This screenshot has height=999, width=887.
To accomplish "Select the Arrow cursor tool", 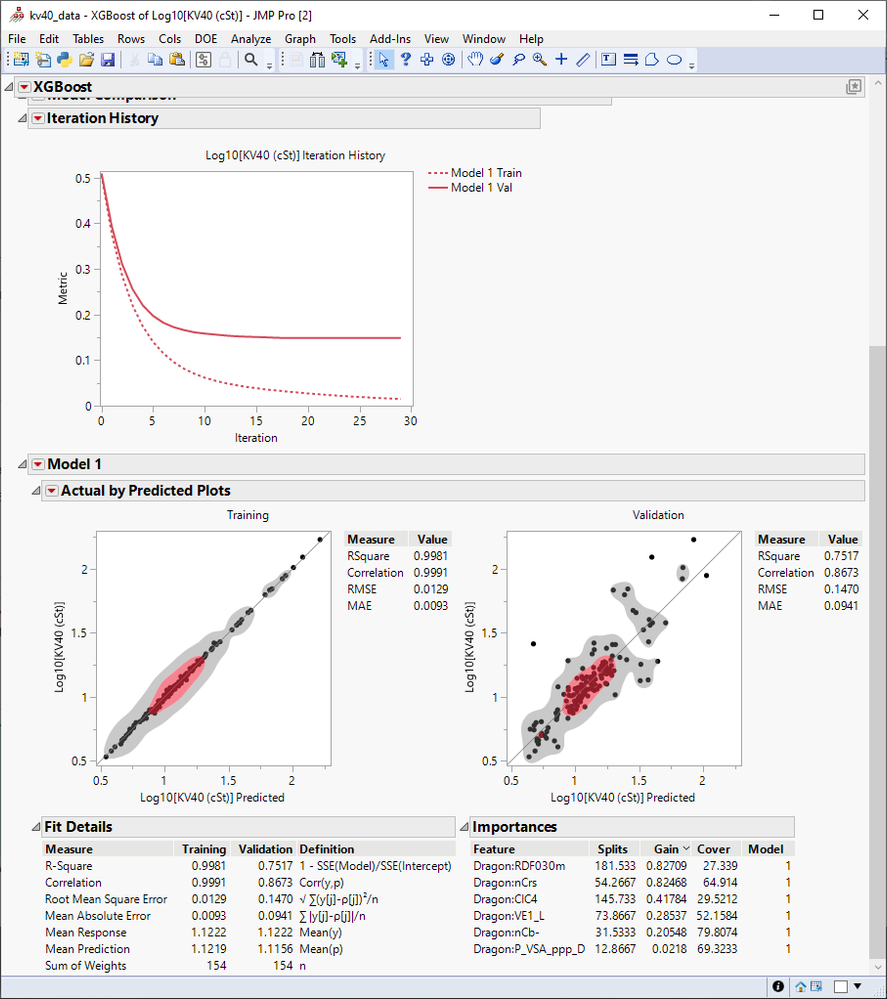I will click(385, 60).
